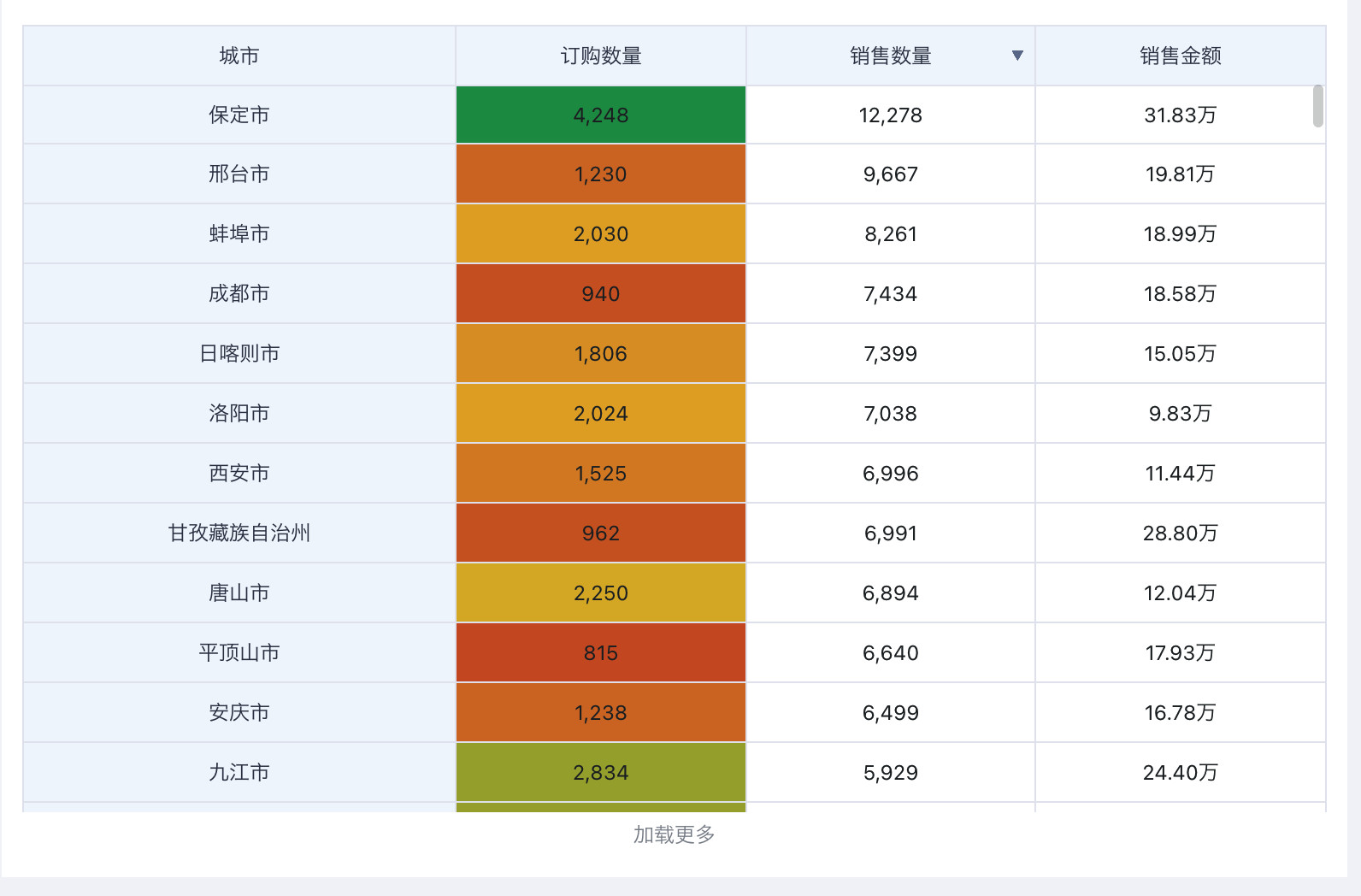
Task: Click the order quantity cell 2,250
Action: [x=601, y=593]
